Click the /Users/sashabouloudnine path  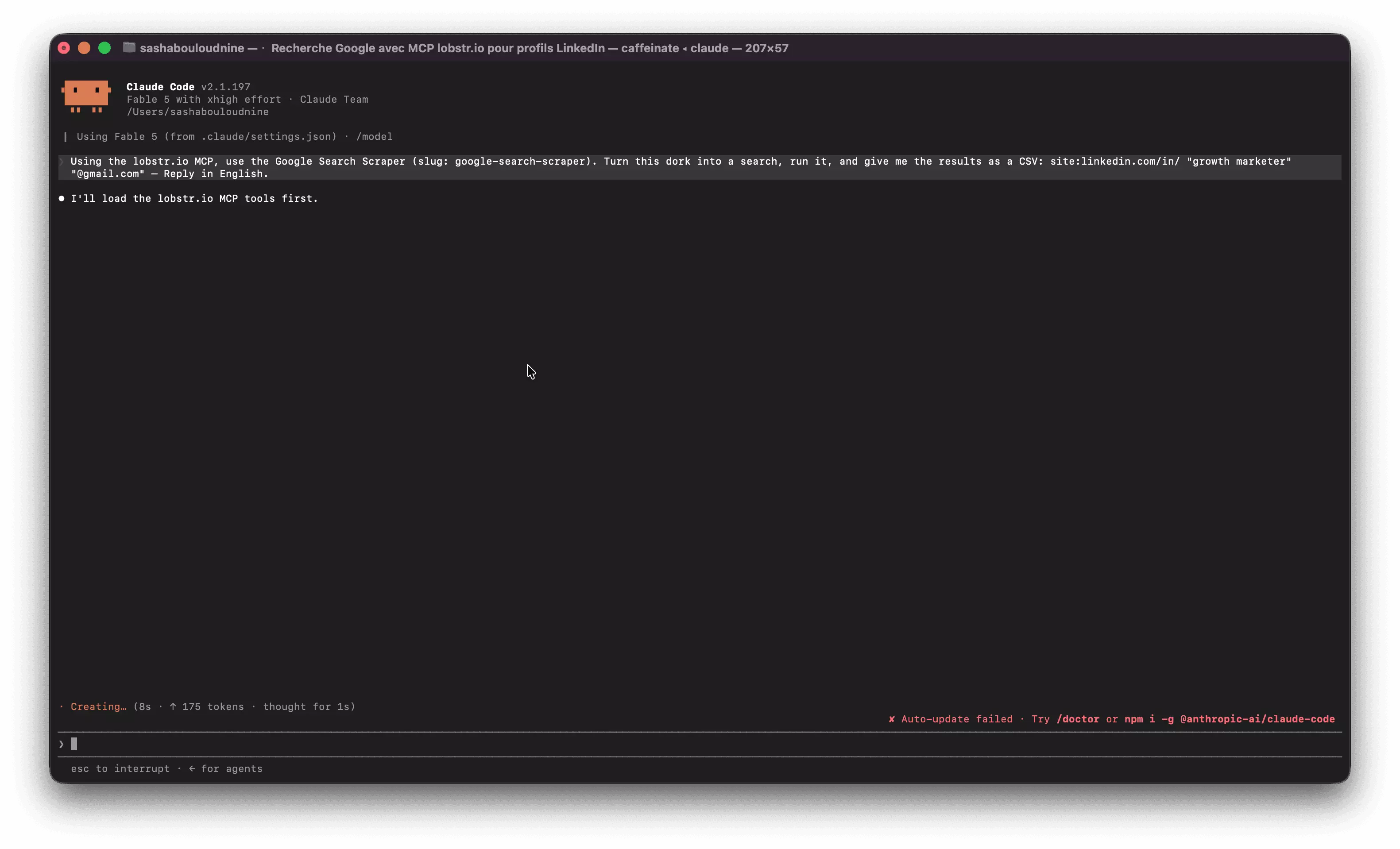(198, 111)
